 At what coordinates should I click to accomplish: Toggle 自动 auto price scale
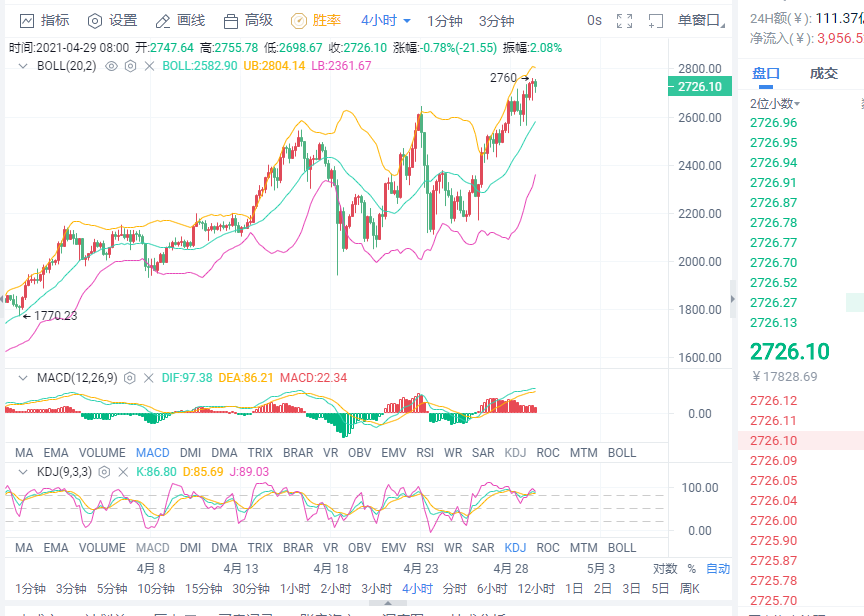(x=718, y=568)
